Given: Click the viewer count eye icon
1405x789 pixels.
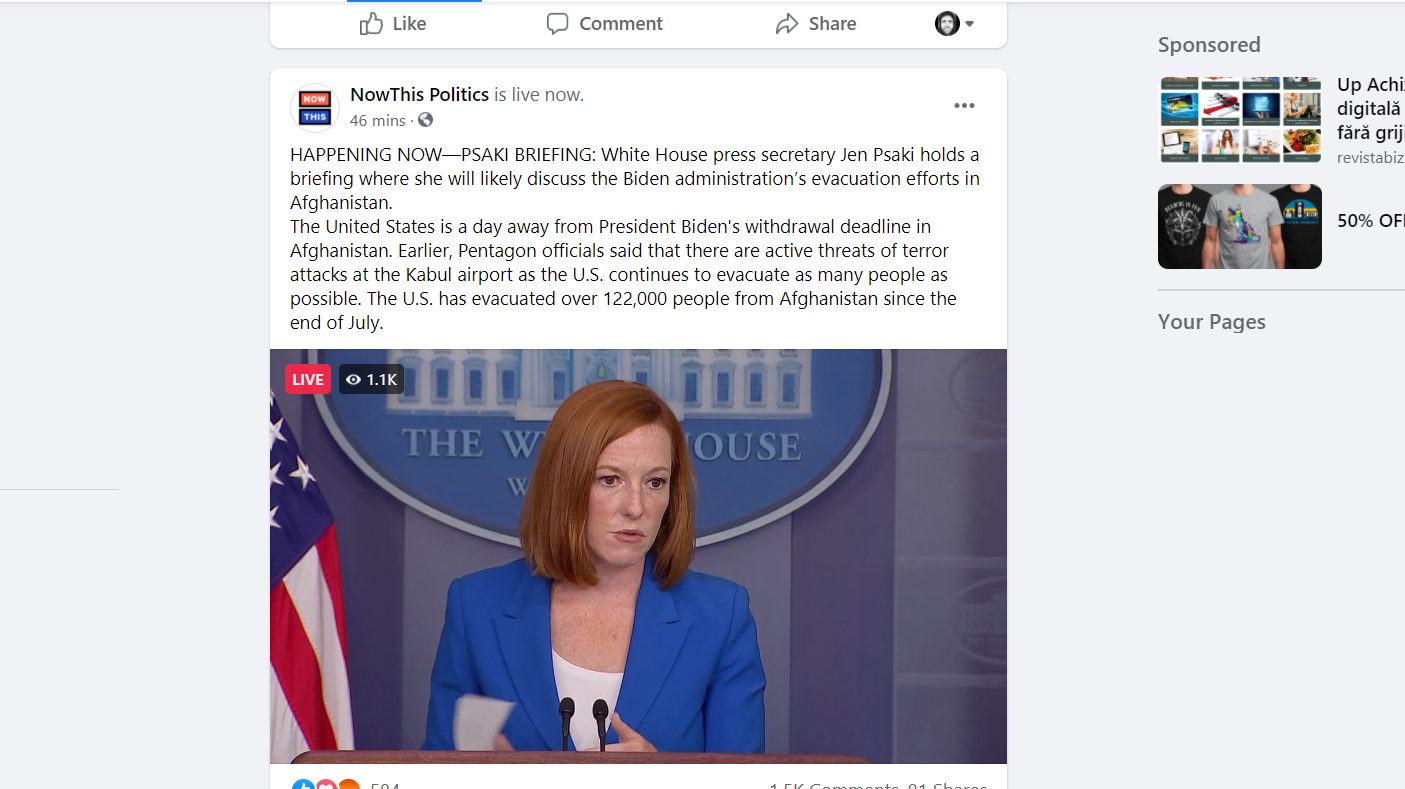Looking at the screenshot, I should tap(353, 379).
